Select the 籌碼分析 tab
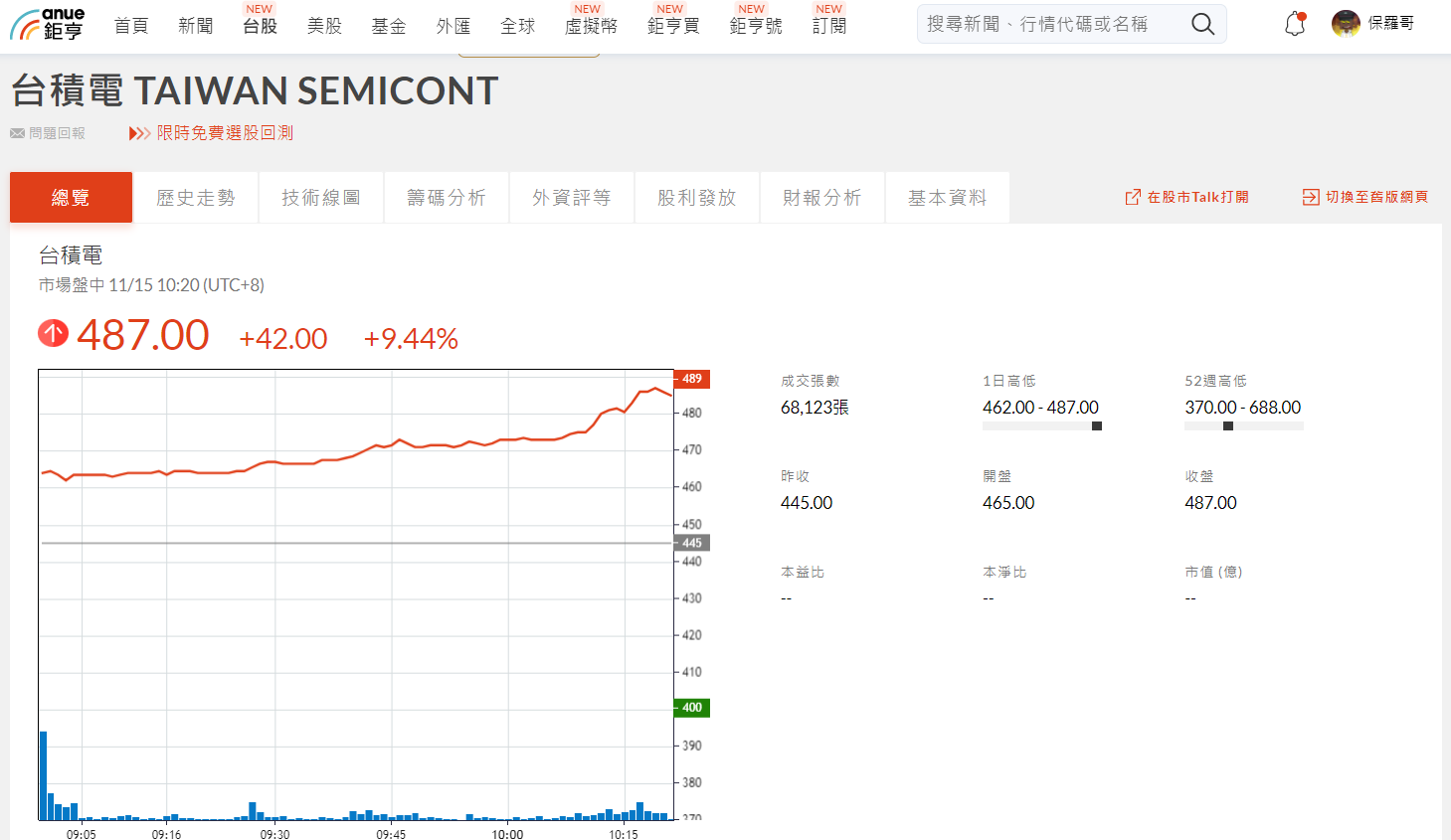The width and height of the screenshot is (1451, 840). click(x=447, y=198)
